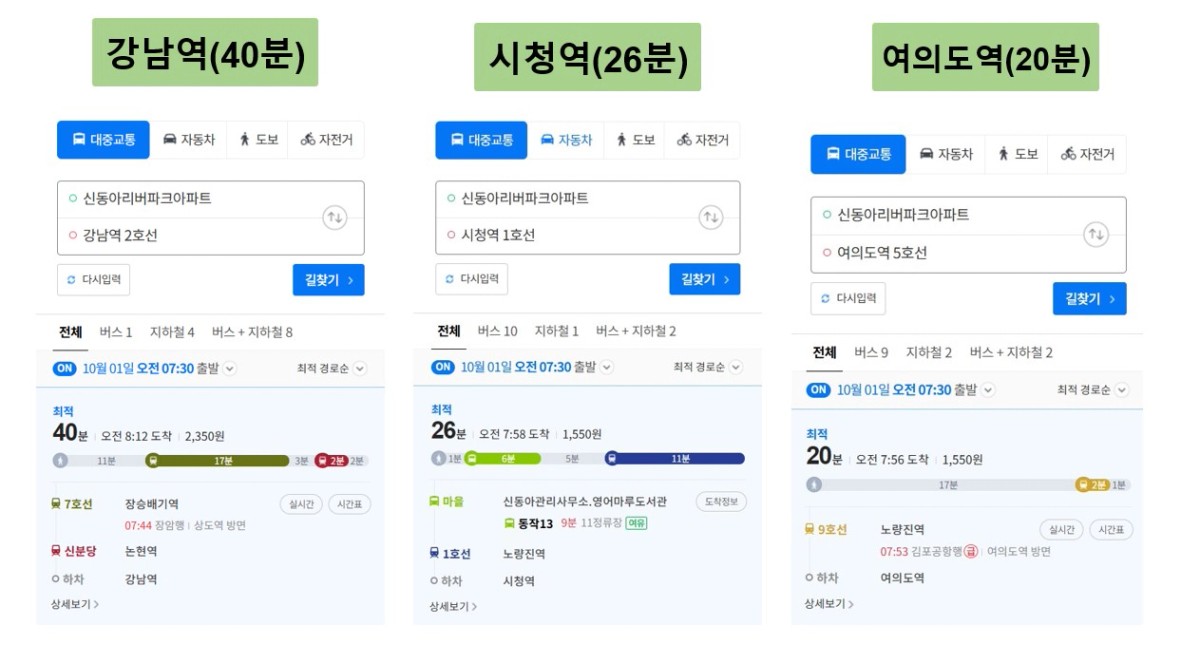Open 최적 경로순 sort dropdown in 여의도역 panel
The height and width of the screenshot is (663, 1181).
(1092, 390)
